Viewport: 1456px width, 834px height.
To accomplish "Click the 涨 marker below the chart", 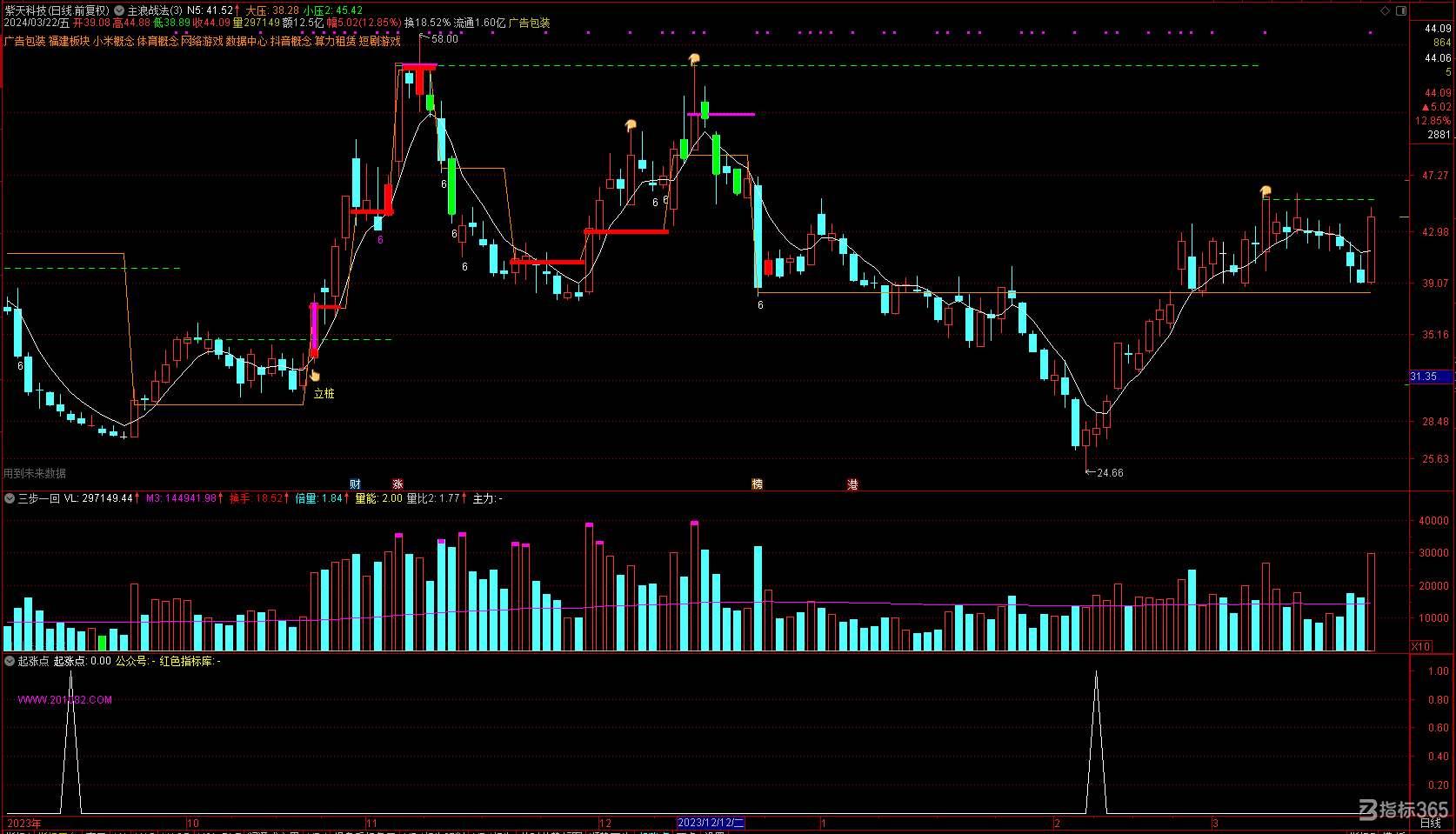I will click(x=397, y=484).
